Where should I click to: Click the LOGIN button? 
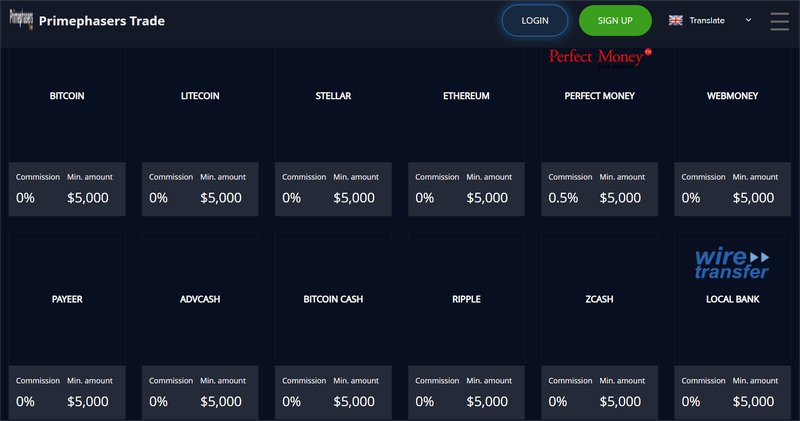pyautogui.click(x=535, y=20)
